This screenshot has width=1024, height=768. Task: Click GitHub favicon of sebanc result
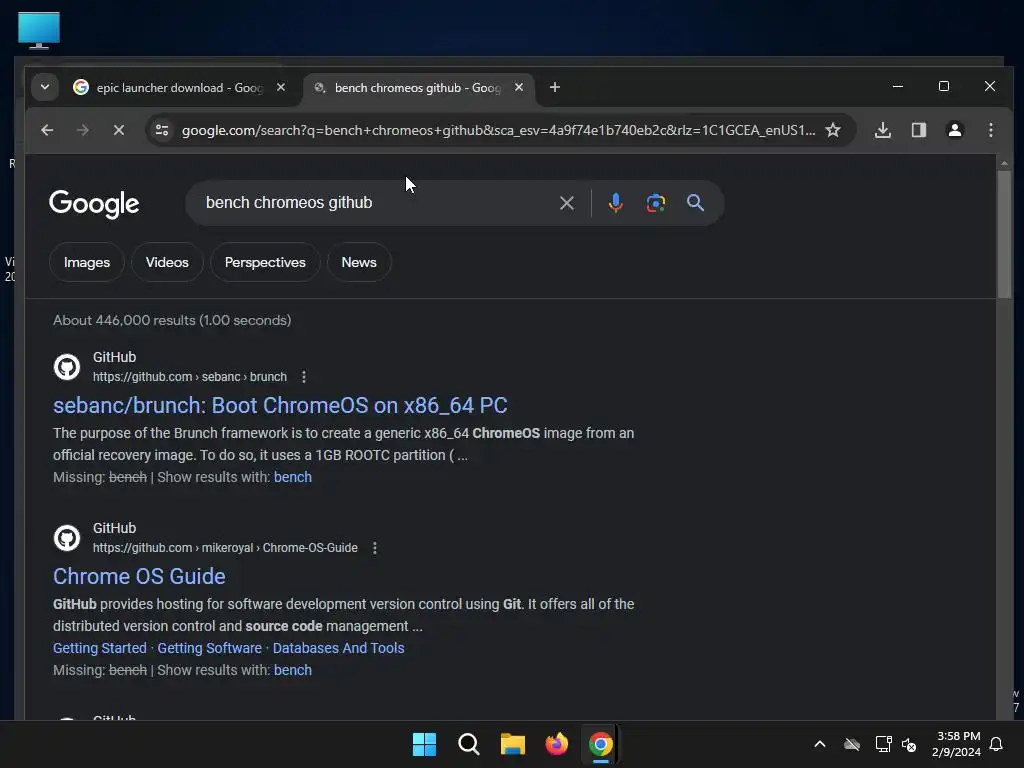point(67,367)
